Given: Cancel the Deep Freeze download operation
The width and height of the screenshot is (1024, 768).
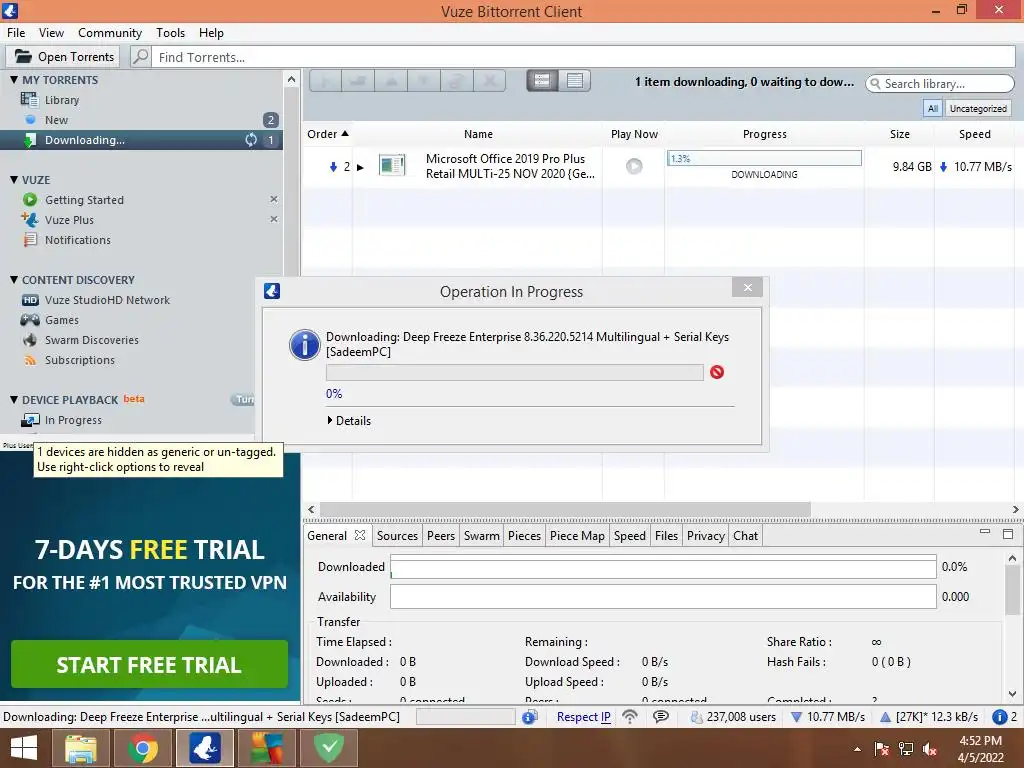Looking at the screenshot, I should click(717, 372).
